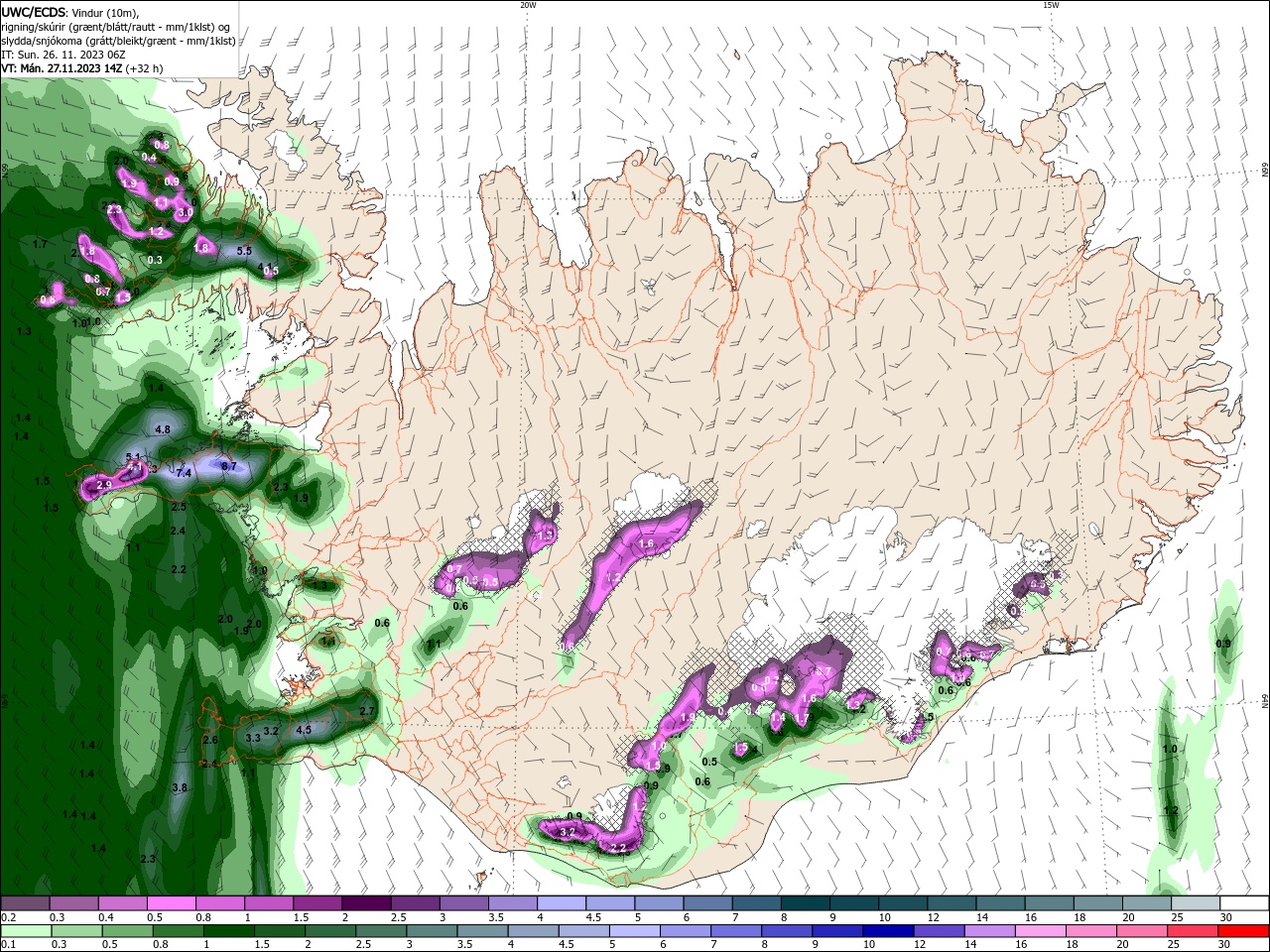Click the darkest green rain swatch starting at 1
Screen dimensions: 1270x952
[x=227, y=931]
